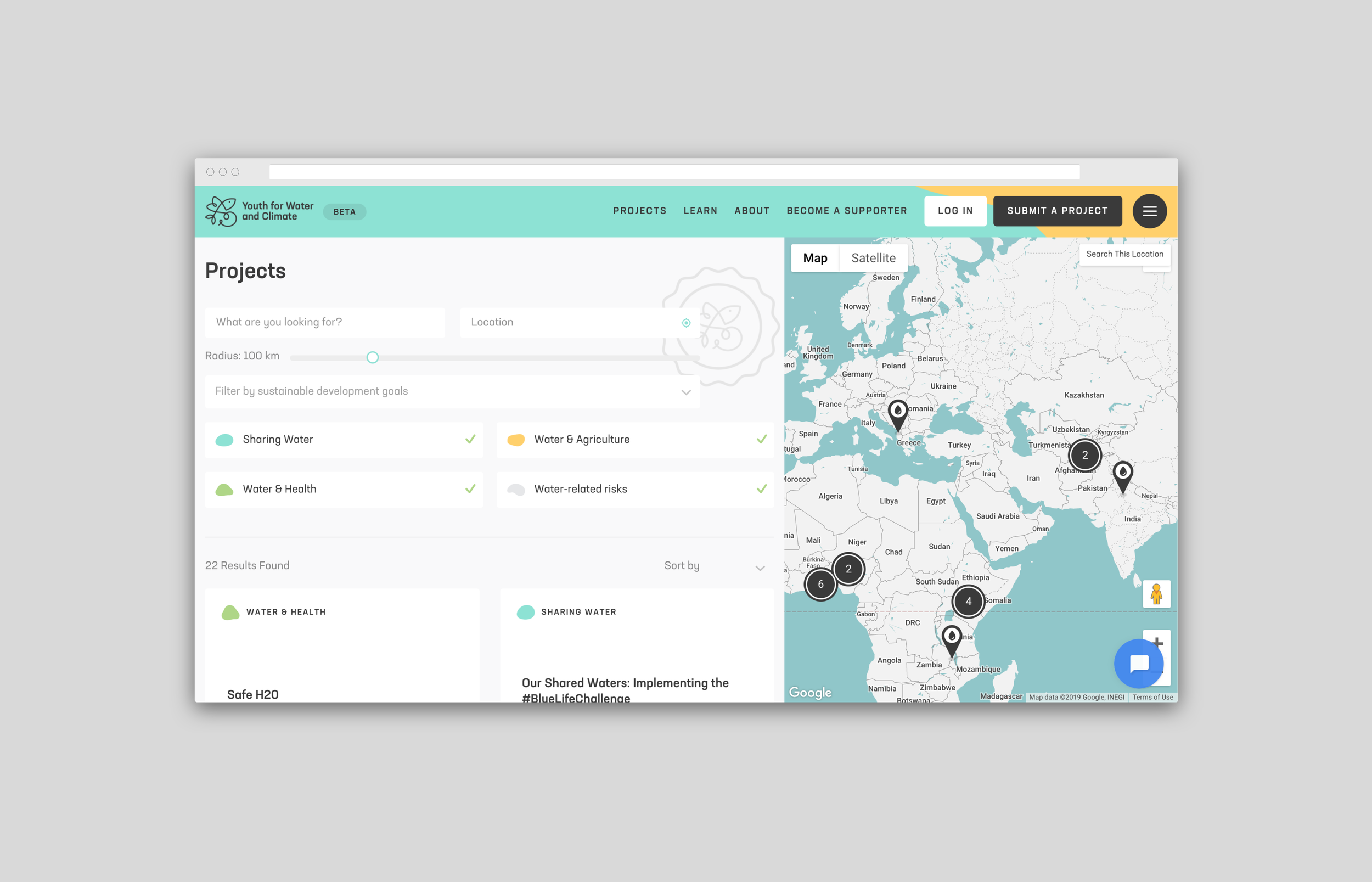
Task: Click the radius slider handle
Action: [x=372, y=358]
